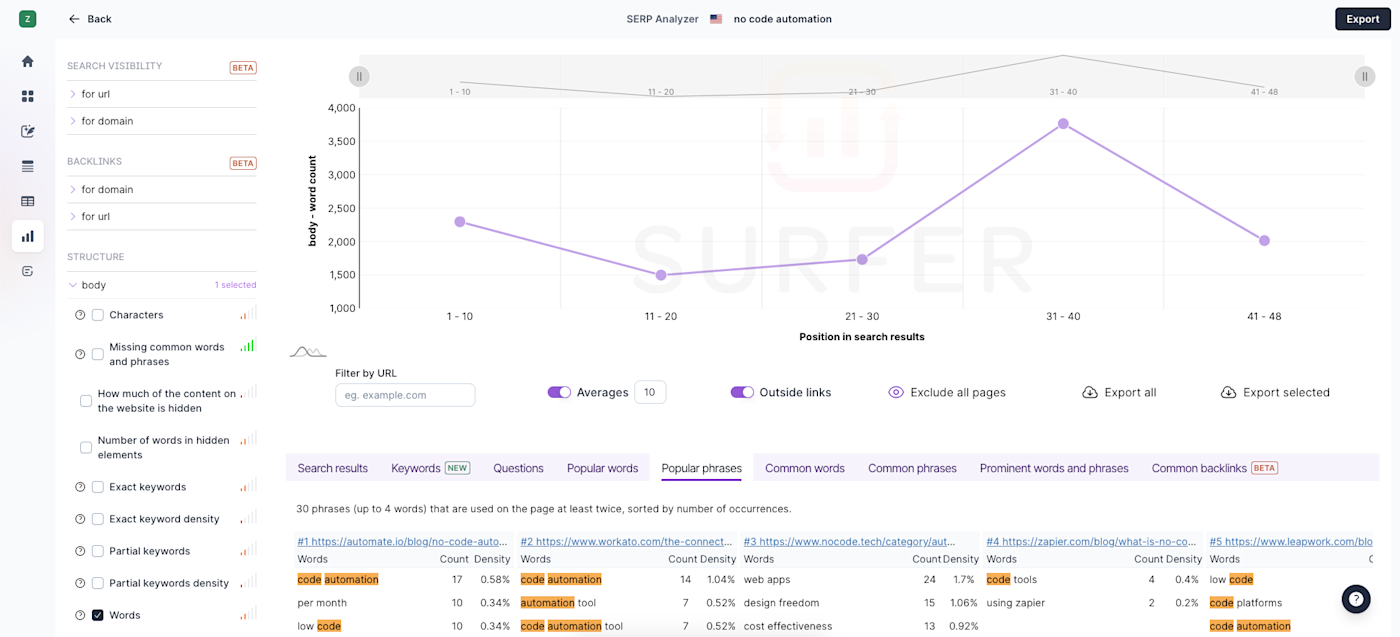Toggle the Averages switch off

click(x=559, y=392)
